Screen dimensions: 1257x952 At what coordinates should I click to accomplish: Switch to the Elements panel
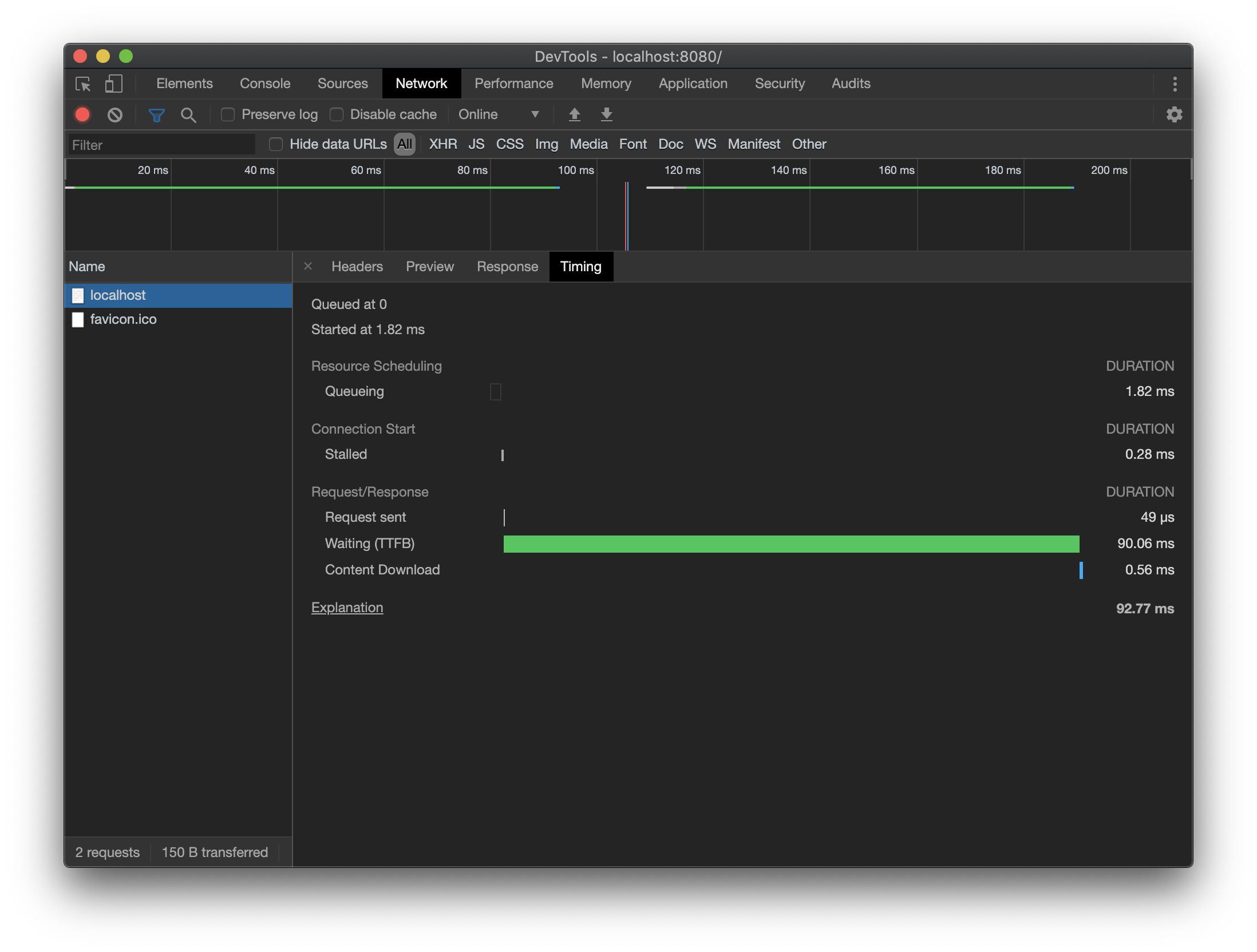[184, 84]
